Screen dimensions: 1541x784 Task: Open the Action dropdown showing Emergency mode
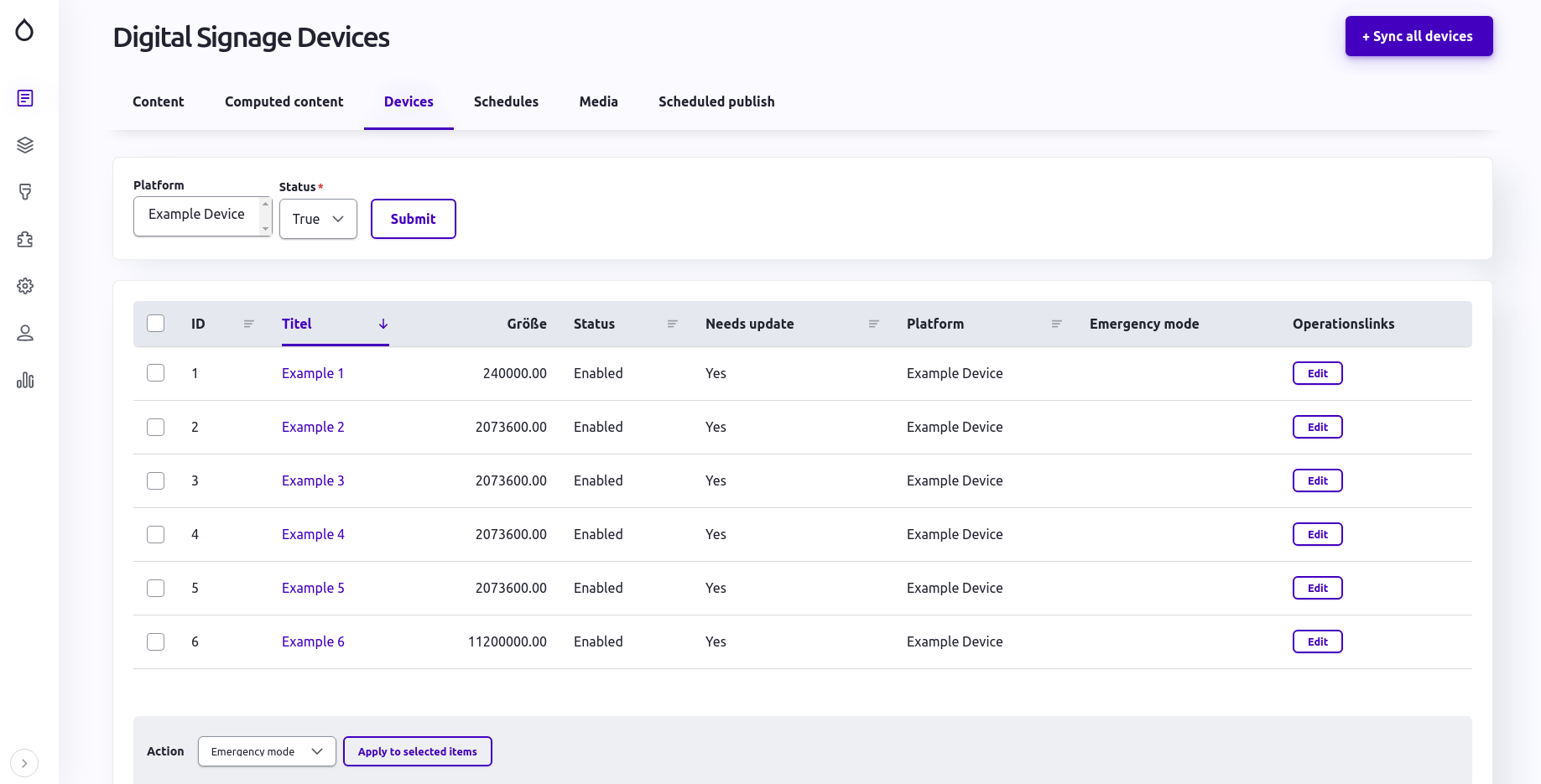(x=267, y=751)
